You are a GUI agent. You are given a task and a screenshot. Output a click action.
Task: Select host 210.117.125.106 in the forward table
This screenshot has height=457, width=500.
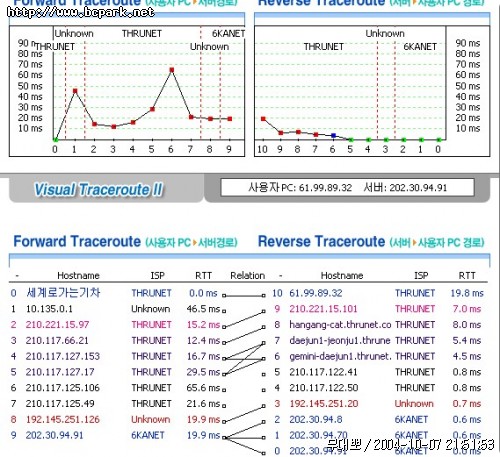point(63,388)
